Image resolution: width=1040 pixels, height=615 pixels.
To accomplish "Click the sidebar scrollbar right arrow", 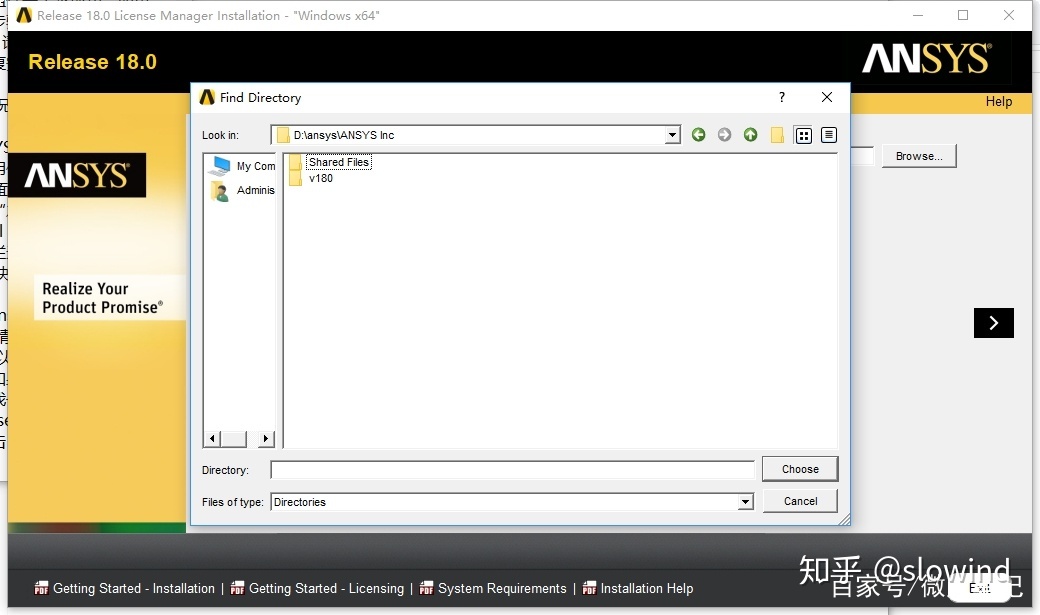I will point(266,438).
